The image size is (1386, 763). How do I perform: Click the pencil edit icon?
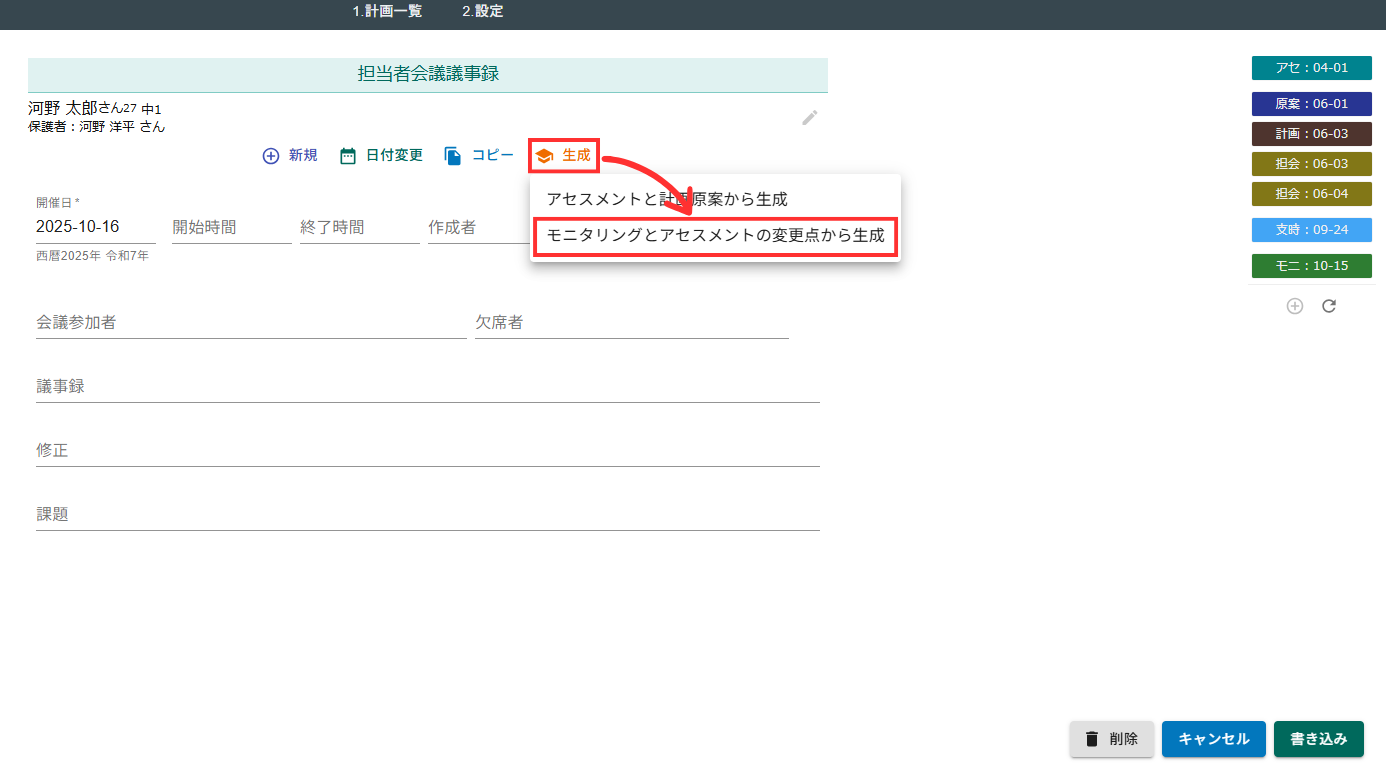click(810, 118)
